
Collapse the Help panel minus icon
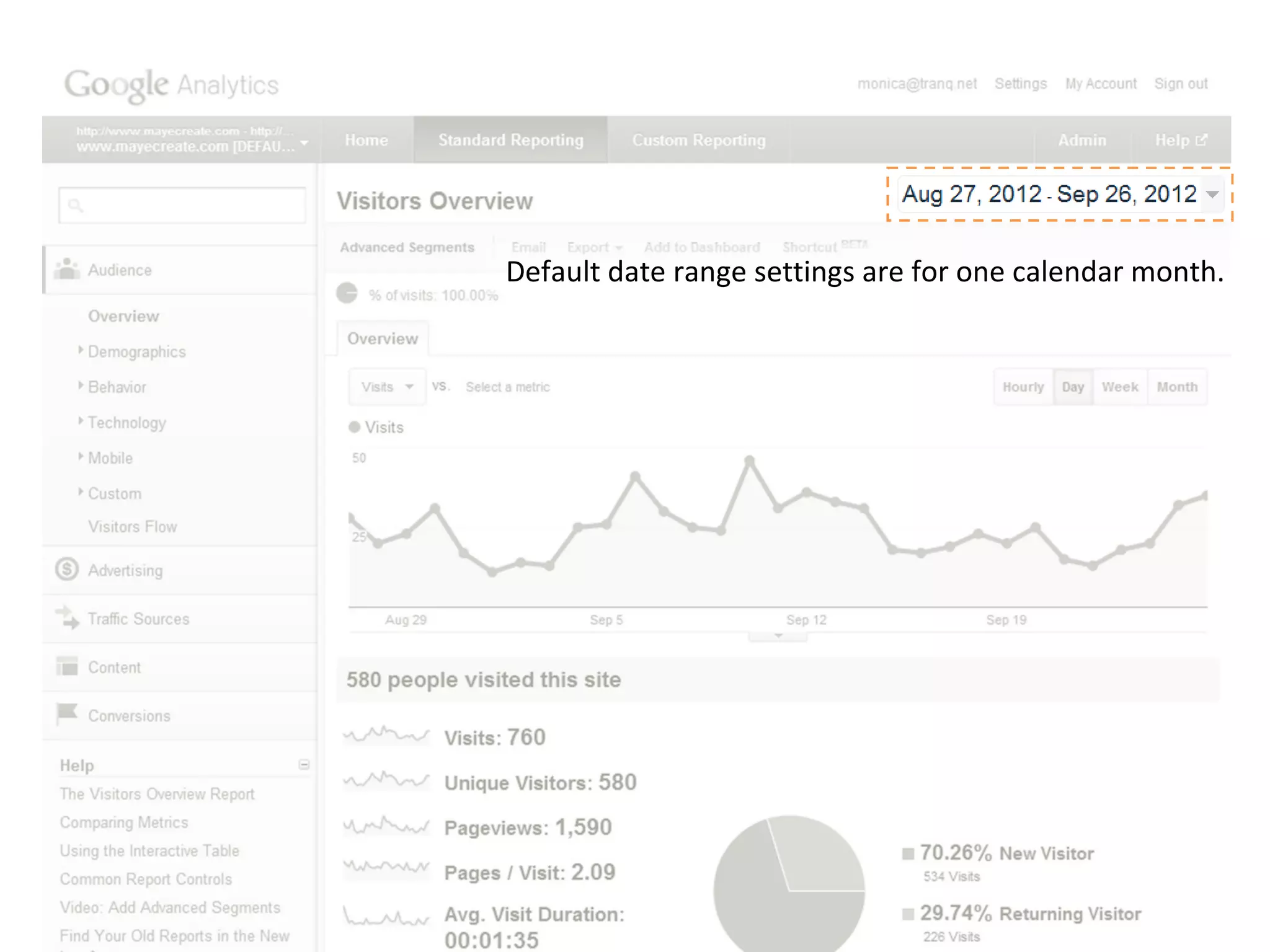[304, 764]
